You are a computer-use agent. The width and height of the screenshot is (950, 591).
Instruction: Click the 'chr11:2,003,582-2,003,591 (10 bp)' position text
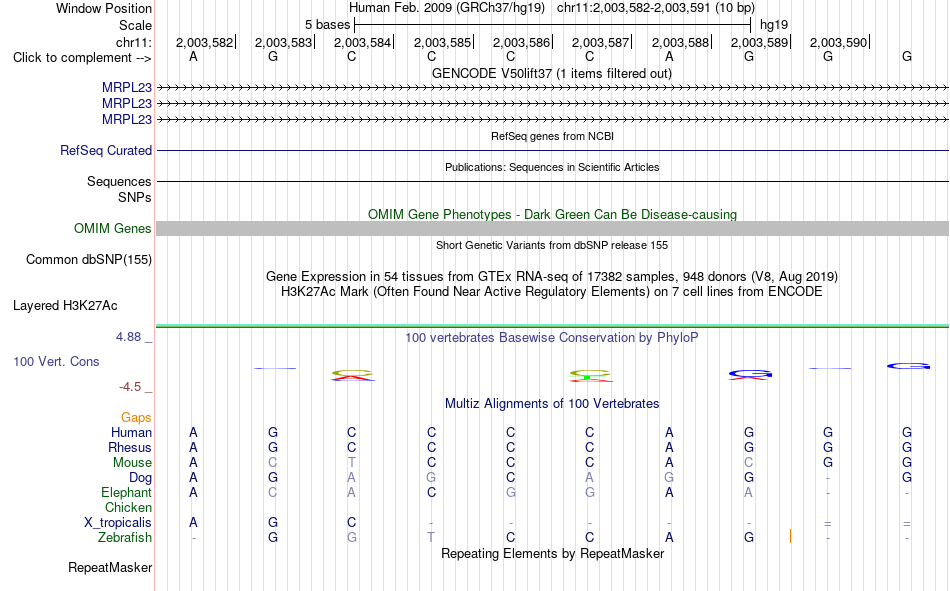click(656, 8)
